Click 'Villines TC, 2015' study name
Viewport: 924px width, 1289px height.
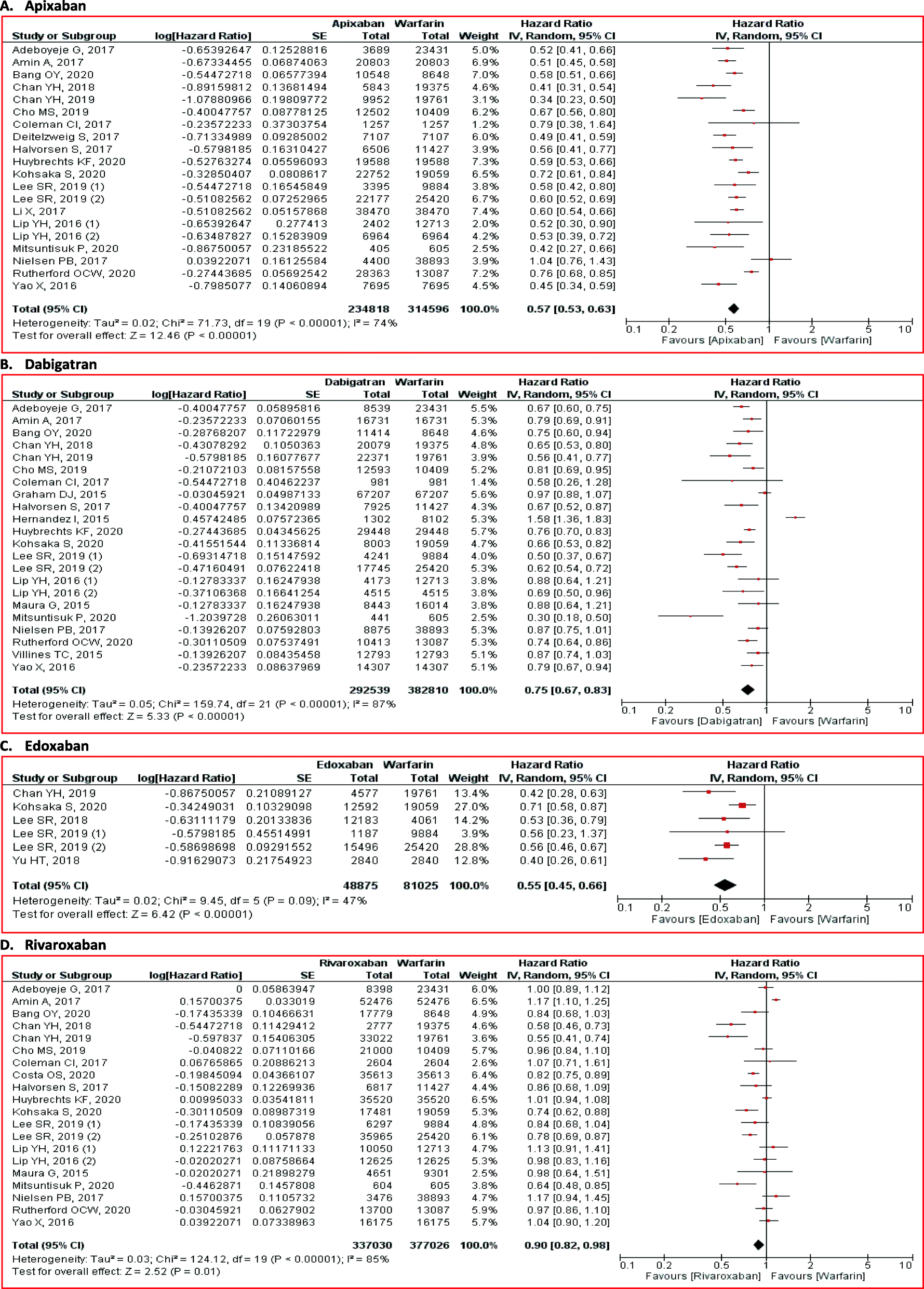coord(58,655)
